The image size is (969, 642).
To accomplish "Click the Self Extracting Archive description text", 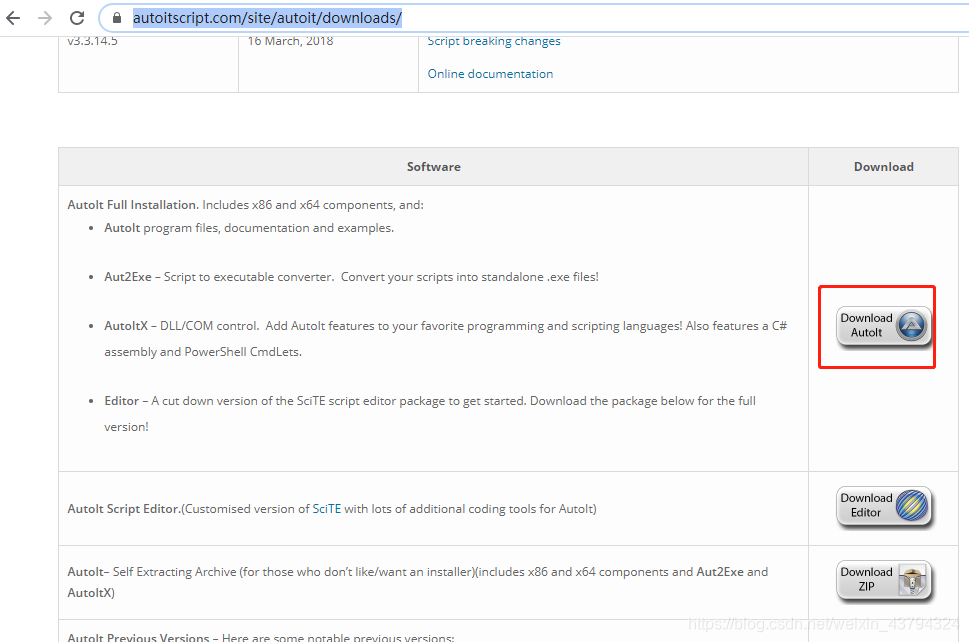I will [x=418, y=582].
